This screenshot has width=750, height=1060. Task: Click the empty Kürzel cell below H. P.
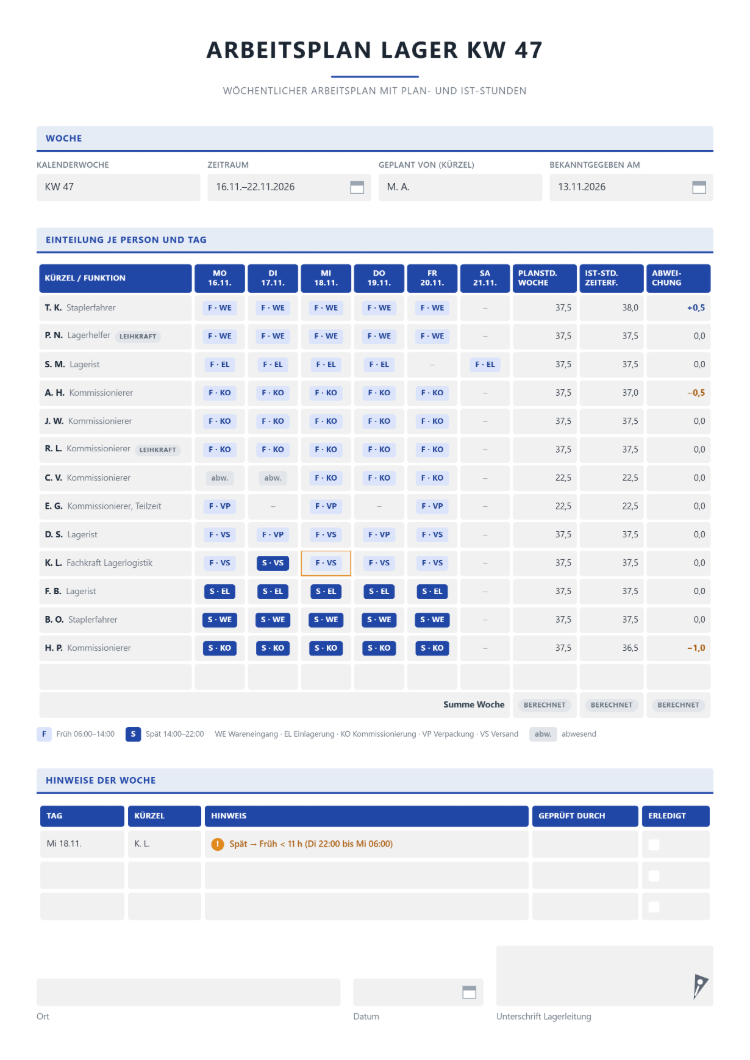[x=116, y=677]
